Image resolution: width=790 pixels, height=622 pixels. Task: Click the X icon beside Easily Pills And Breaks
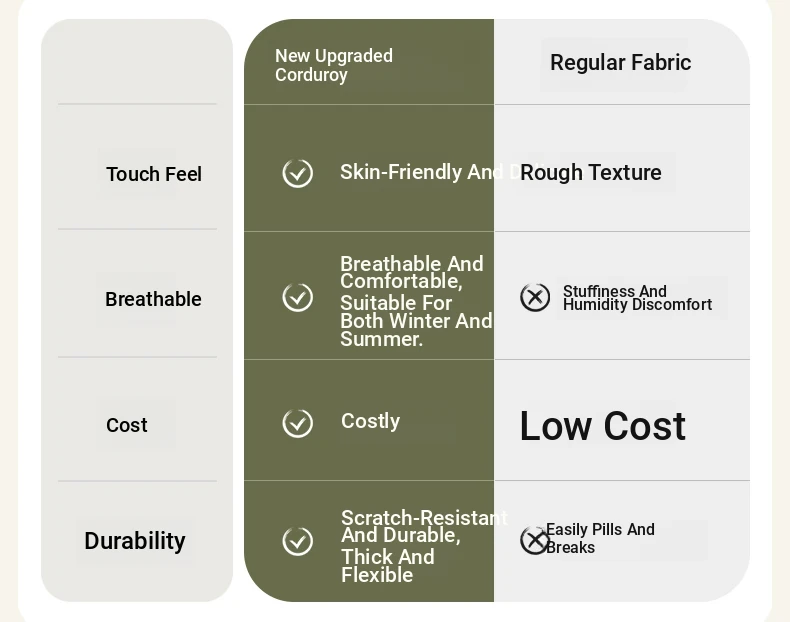click(x=534, y=540)
